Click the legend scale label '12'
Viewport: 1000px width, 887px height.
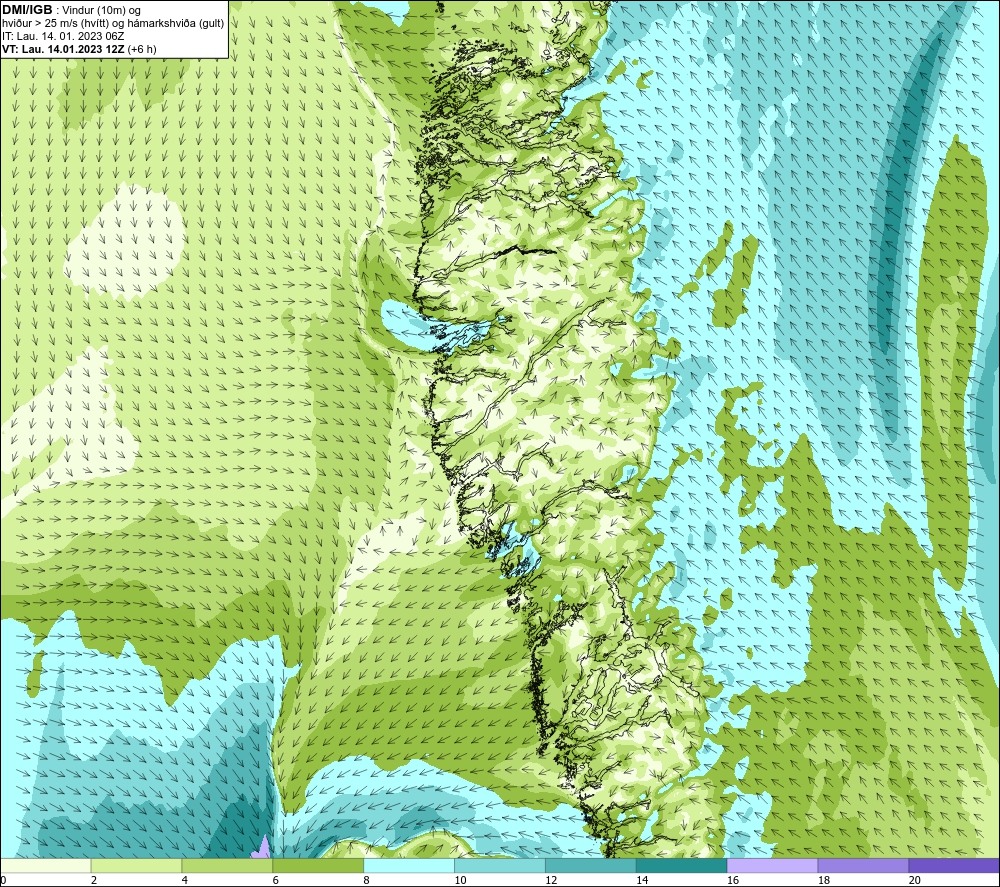click(x=551, y=880)
